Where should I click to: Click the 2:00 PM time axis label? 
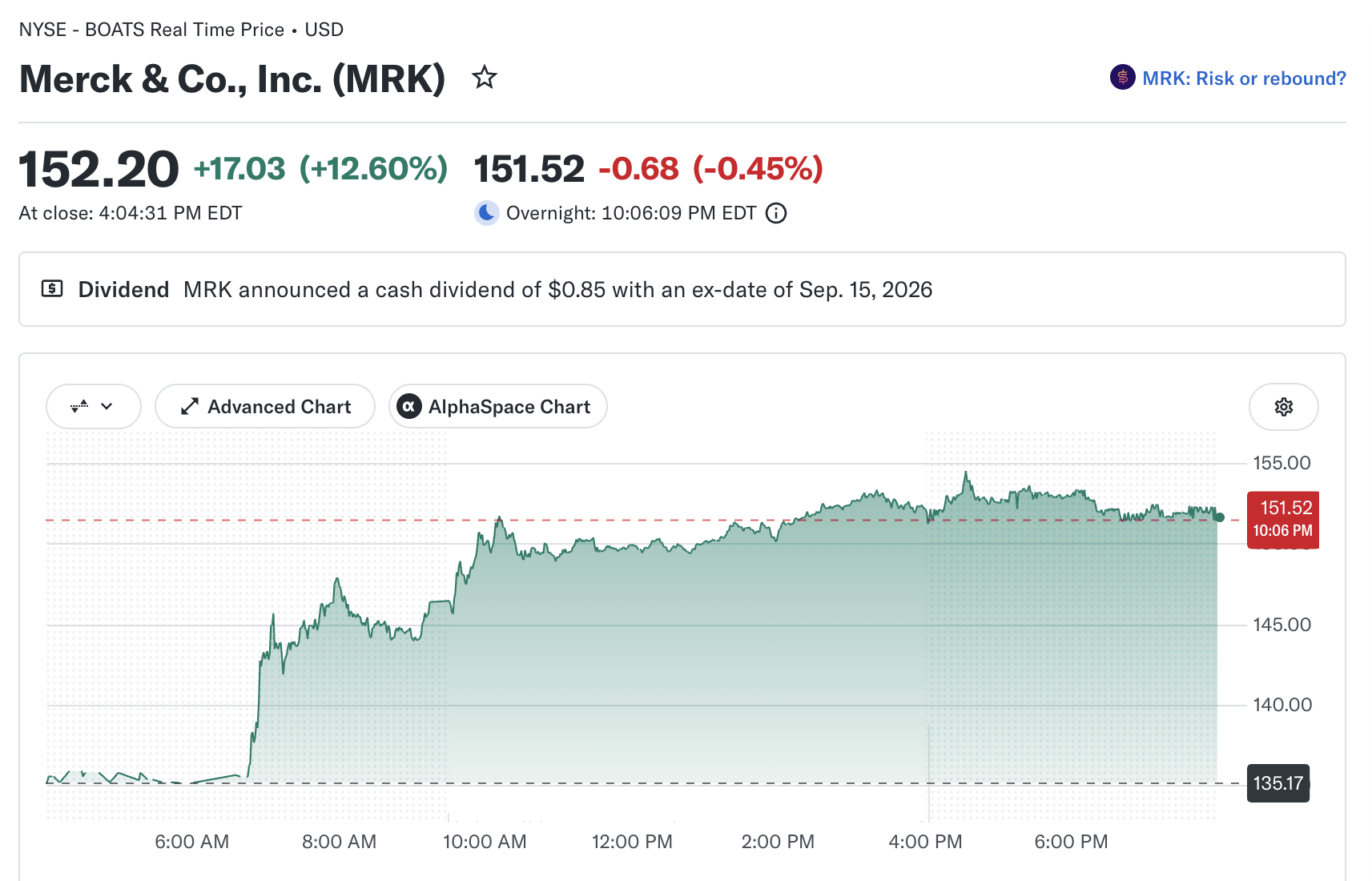click(x=778, y=842)
